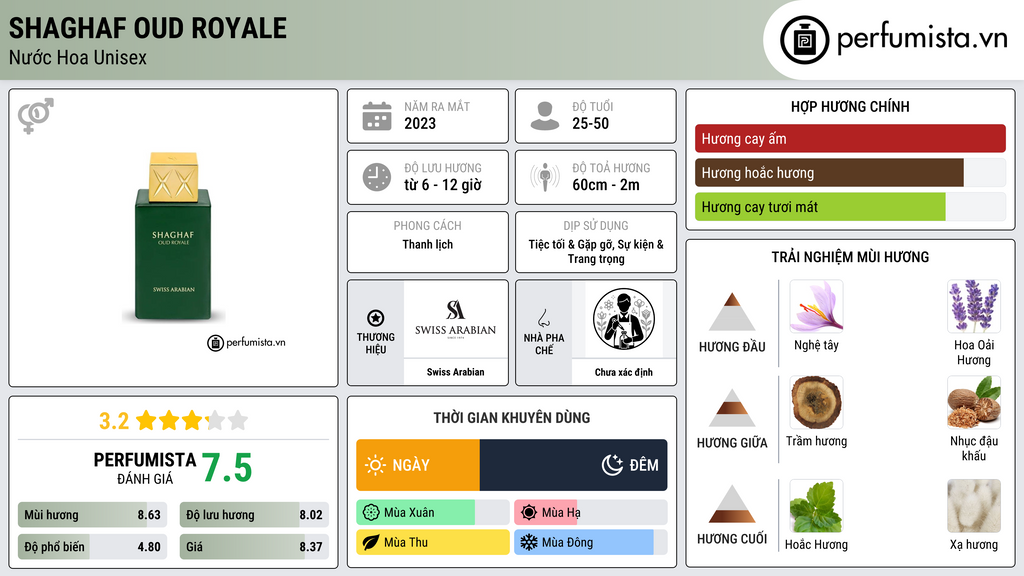Viewport: 1024px width, 576px height.
Task: Click the Mùi hương 8.63 rating bar
Action: (x=93, y=515)
